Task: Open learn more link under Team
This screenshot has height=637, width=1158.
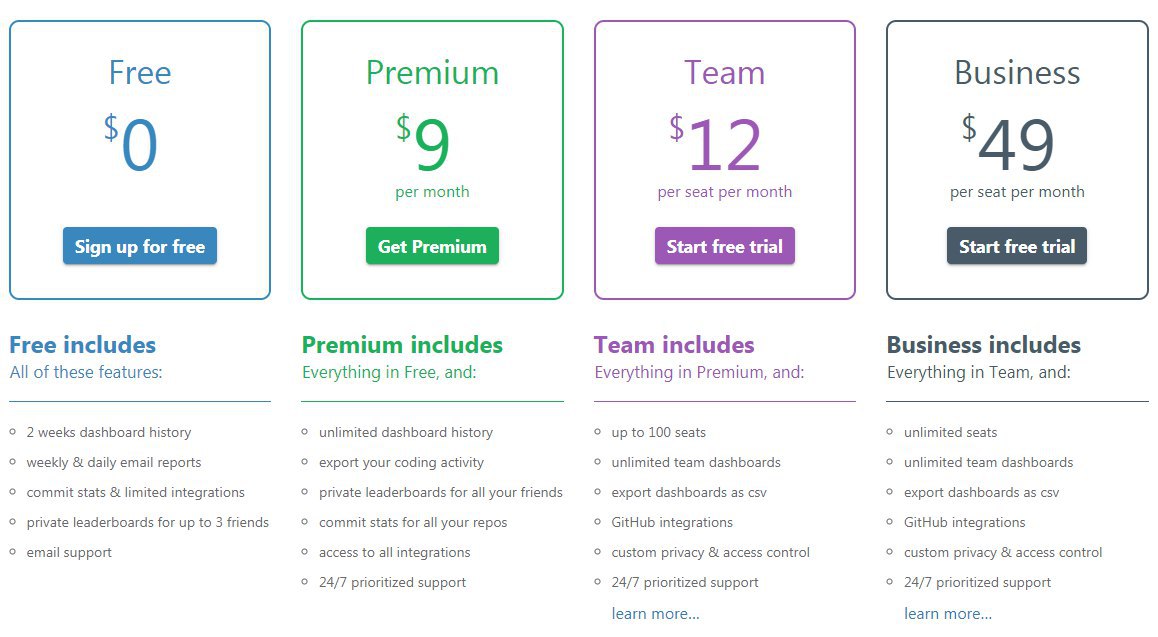Action: click(655, 613)
